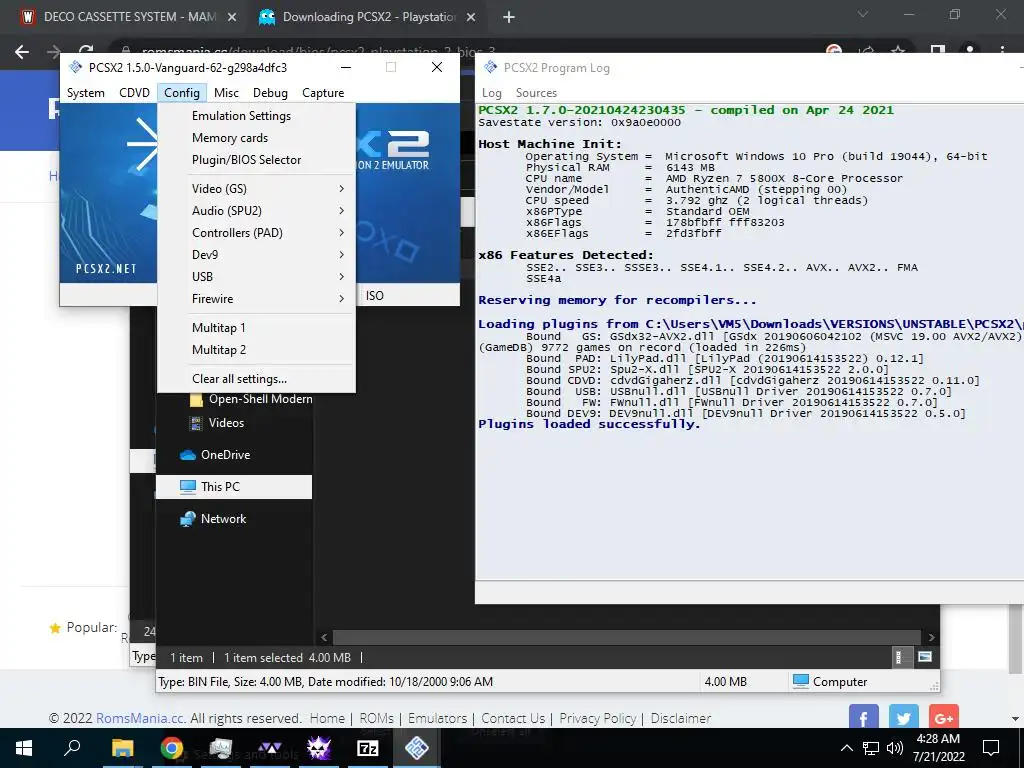Choose Multitap 2 option
This screenshot has height=768, width=1024.
click(257, 350)
